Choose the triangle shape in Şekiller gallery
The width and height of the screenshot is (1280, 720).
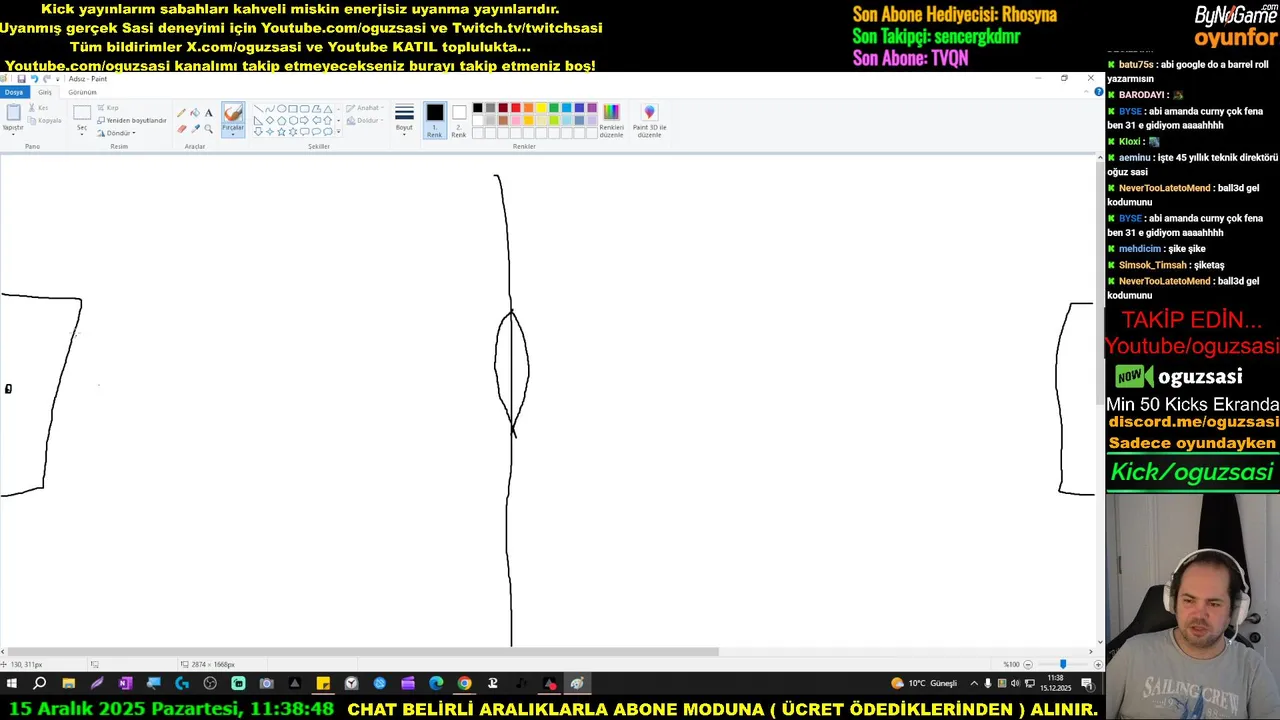click(327, 110)
